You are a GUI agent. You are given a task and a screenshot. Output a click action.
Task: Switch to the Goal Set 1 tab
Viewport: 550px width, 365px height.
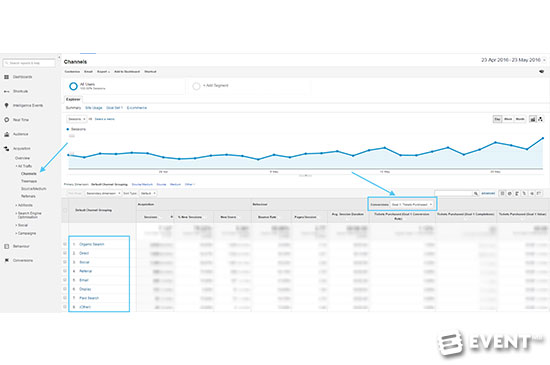pyautogui.click(x=114, y=108)
